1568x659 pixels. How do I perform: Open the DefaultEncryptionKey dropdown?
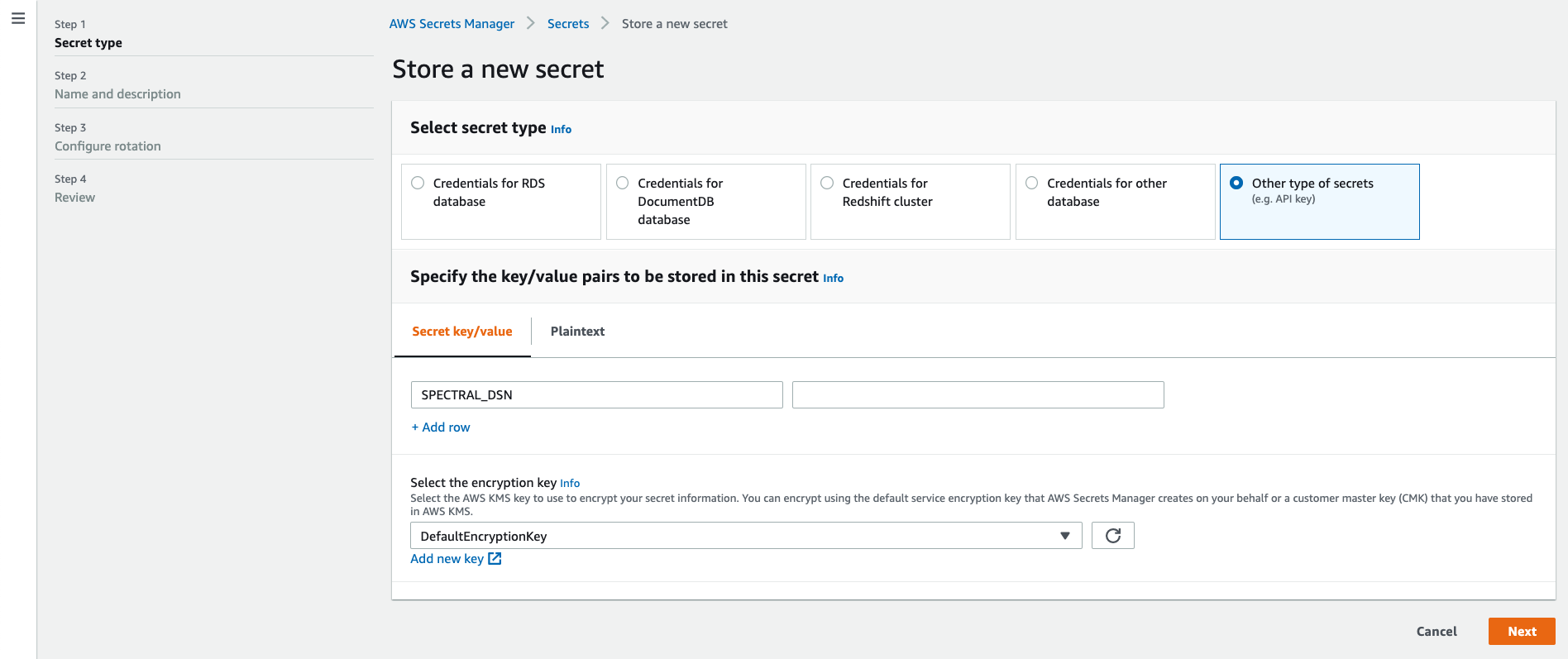pos(746,536)
